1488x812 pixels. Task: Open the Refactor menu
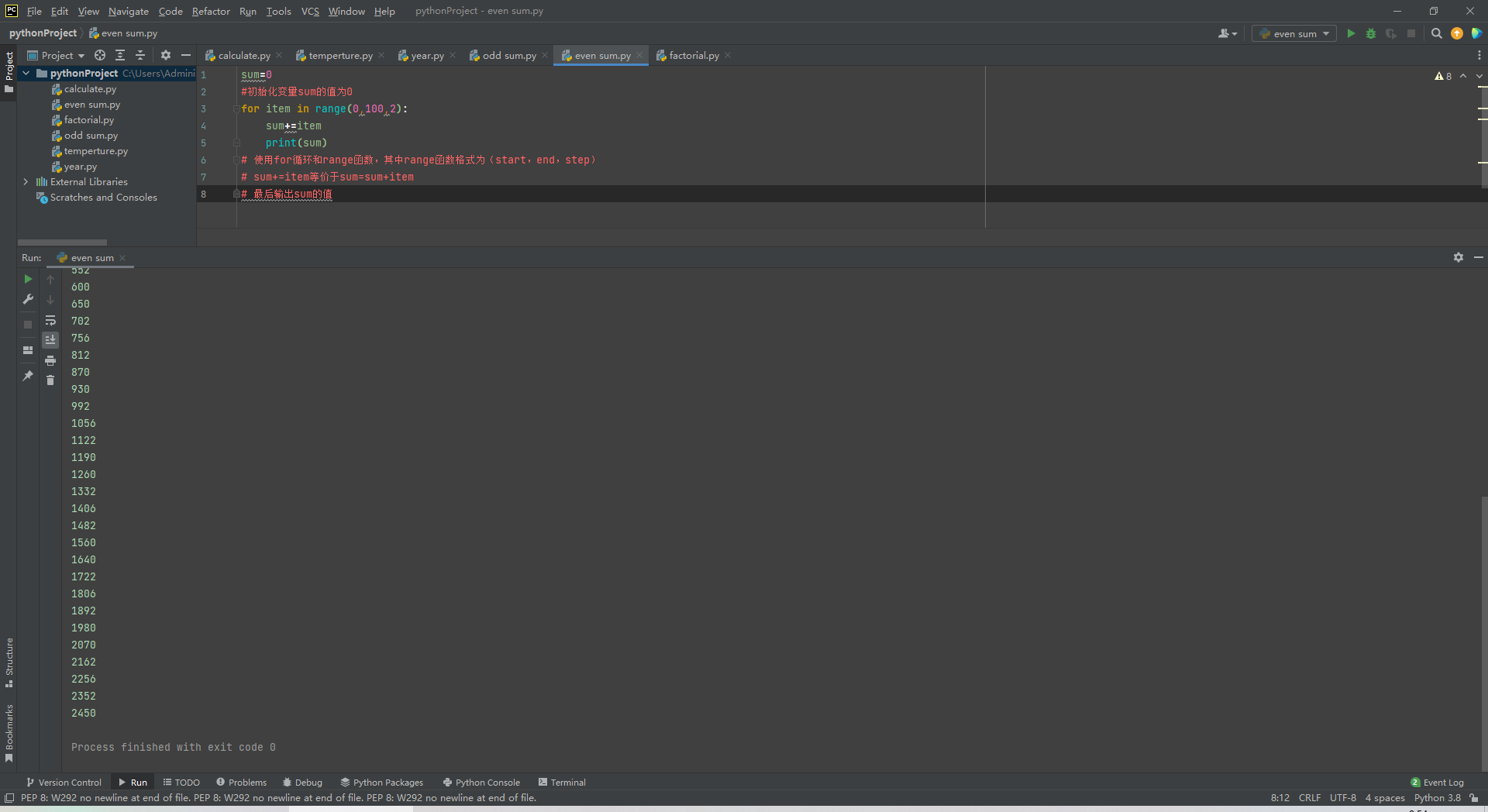tap(211, 11)
